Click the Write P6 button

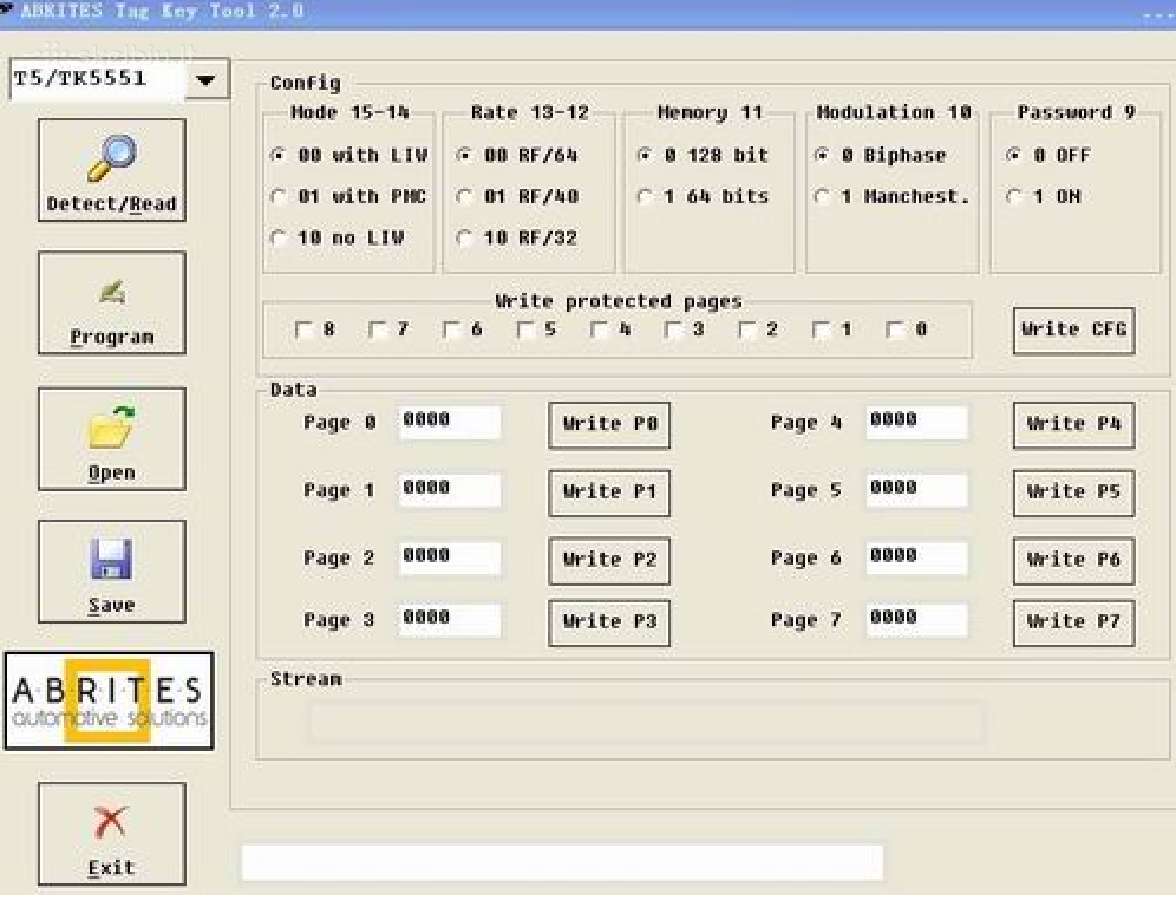1073,560
